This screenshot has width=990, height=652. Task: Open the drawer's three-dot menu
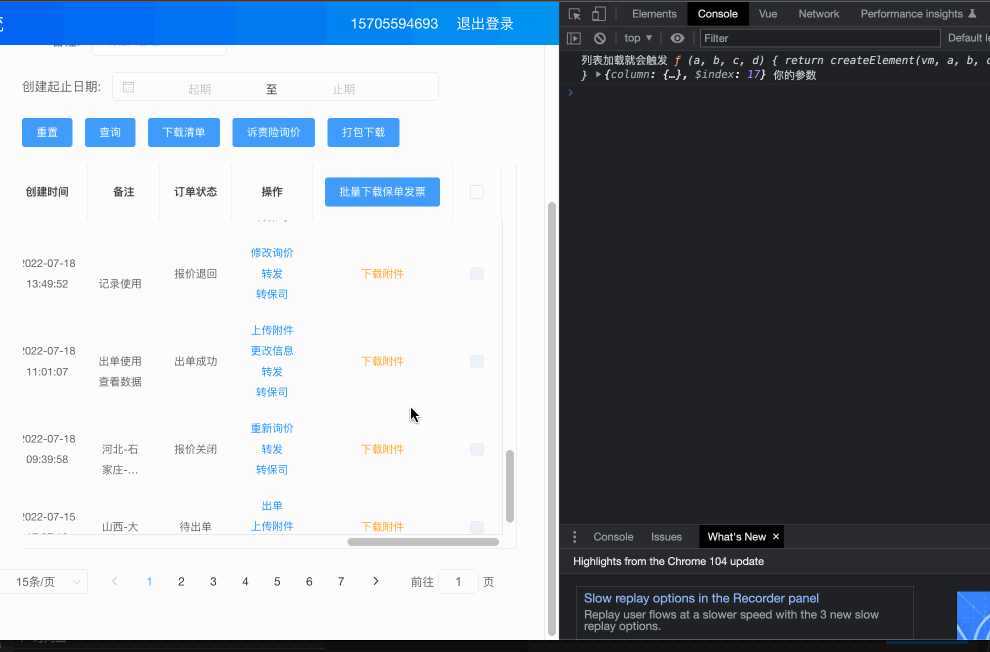(x=575, y=536)
